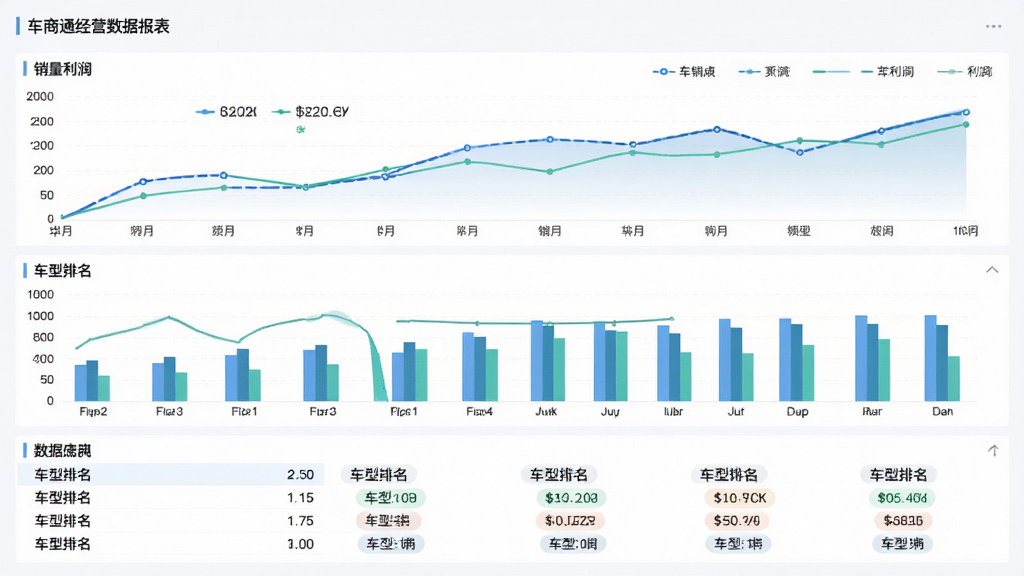The width and height of the screenshot is (1024, 576).
Task: Click the 2000 value on the line chart axis
Action: 40,96
